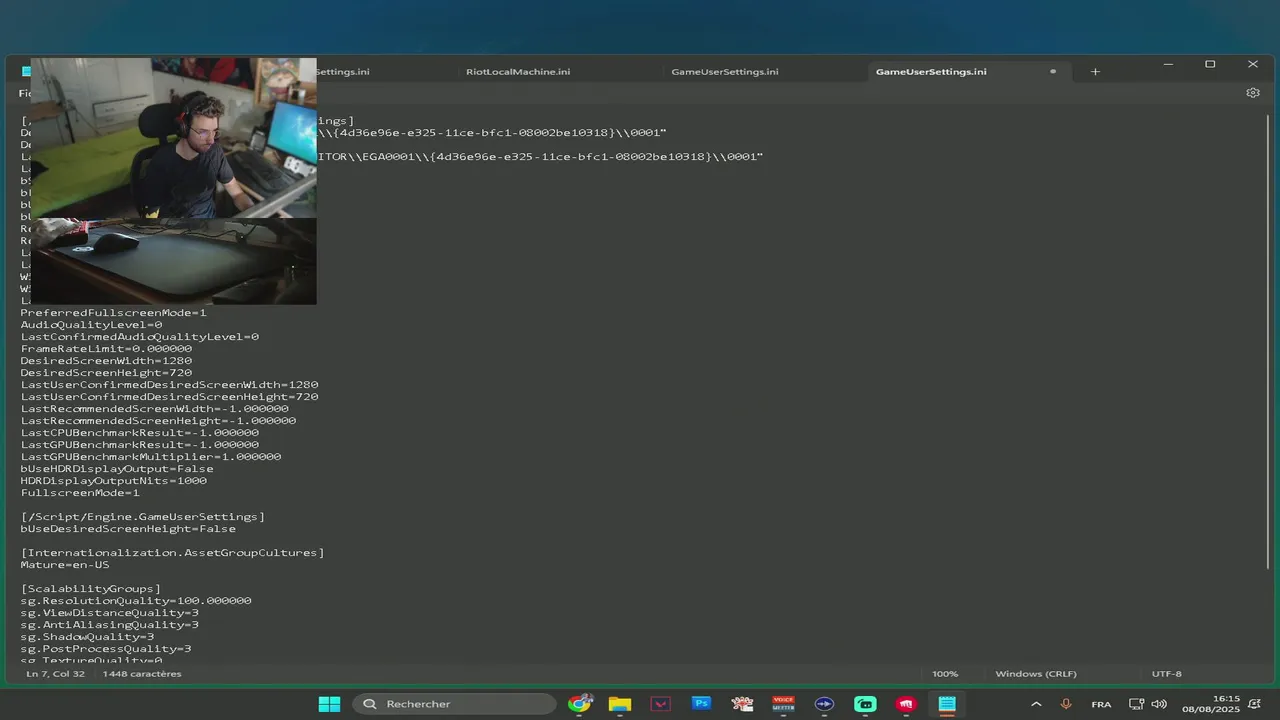Open FRA input language selector

point(1101,704)
